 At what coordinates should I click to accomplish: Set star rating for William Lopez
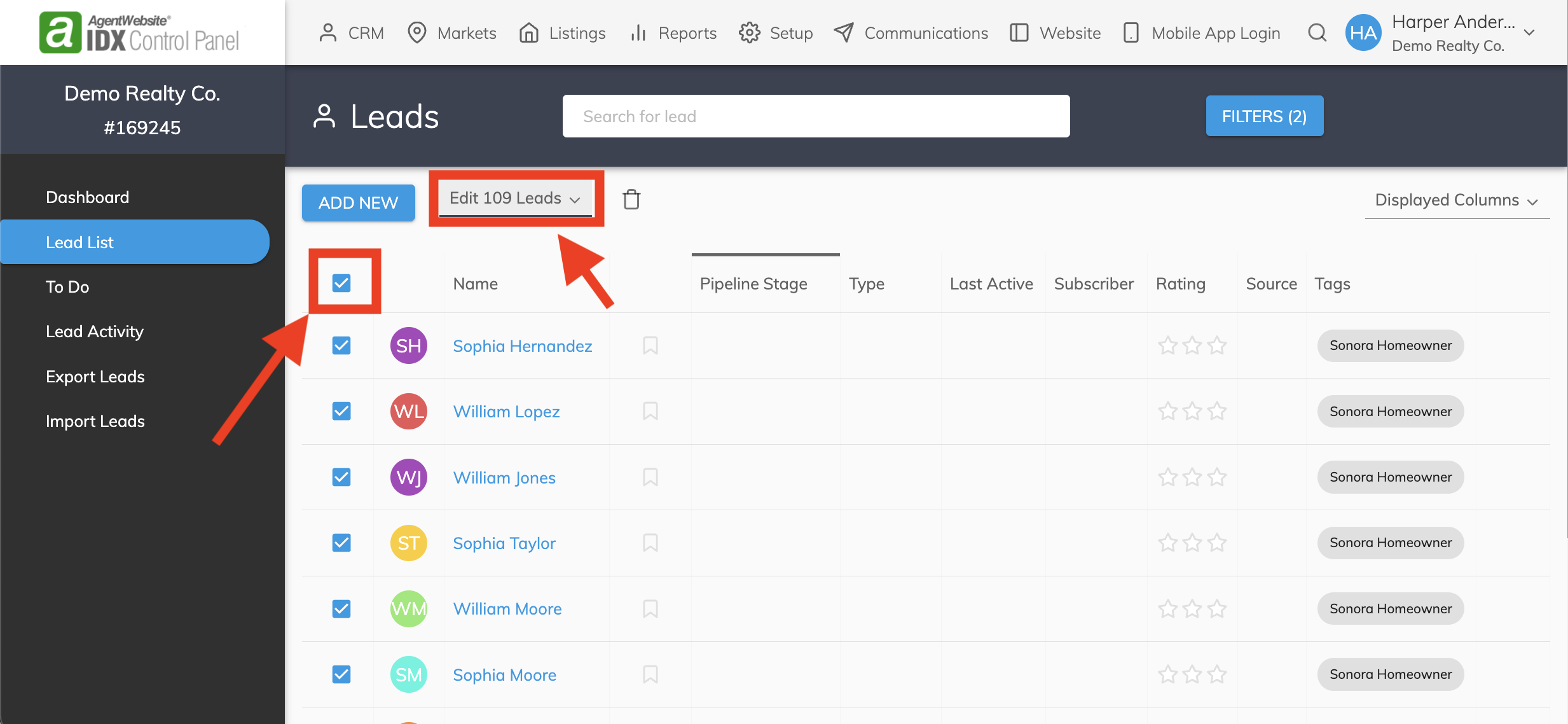point(1192,411)
